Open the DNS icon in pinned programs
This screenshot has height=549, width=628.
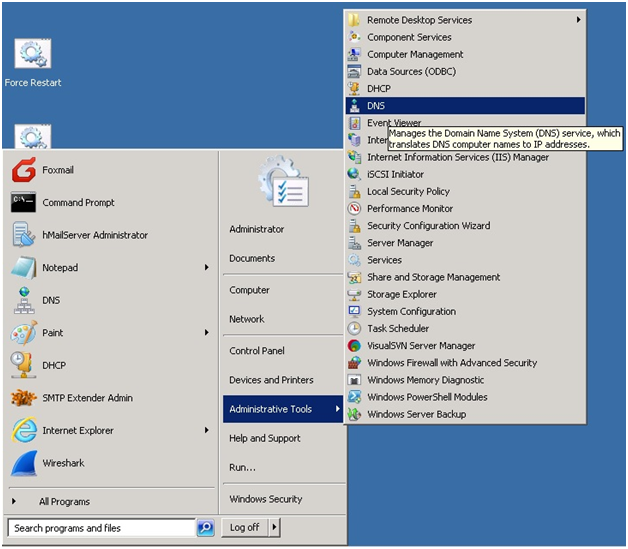tap(24, 300)
